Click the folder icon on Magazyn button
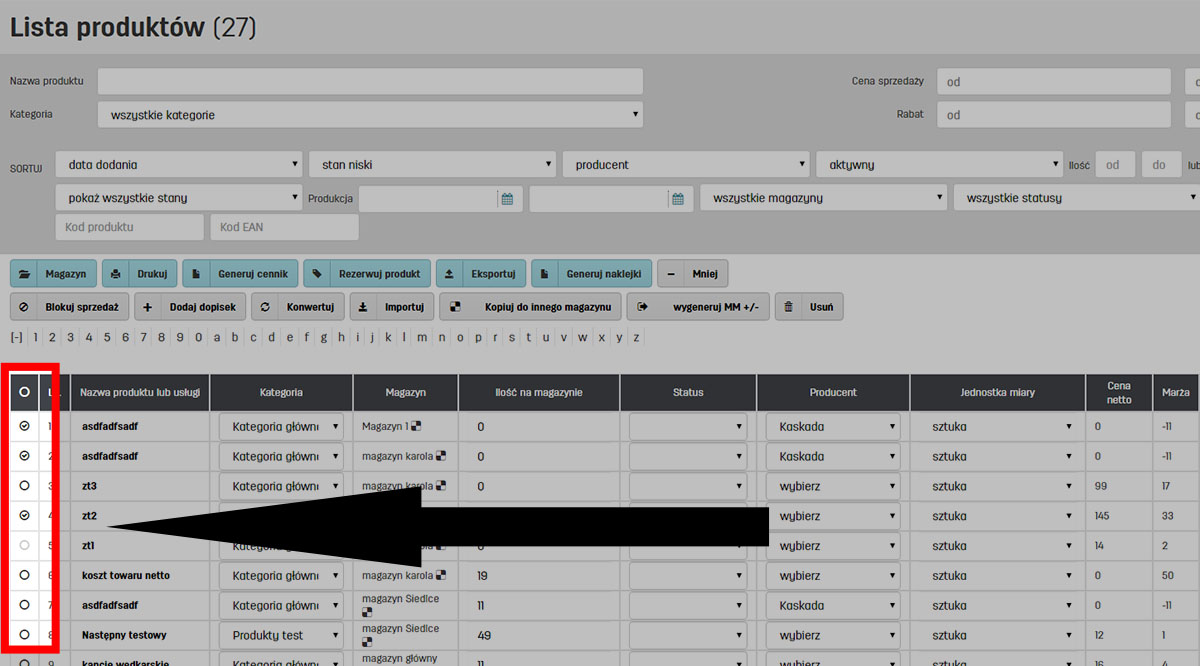The image size is (1200, 666). [24, 273]
